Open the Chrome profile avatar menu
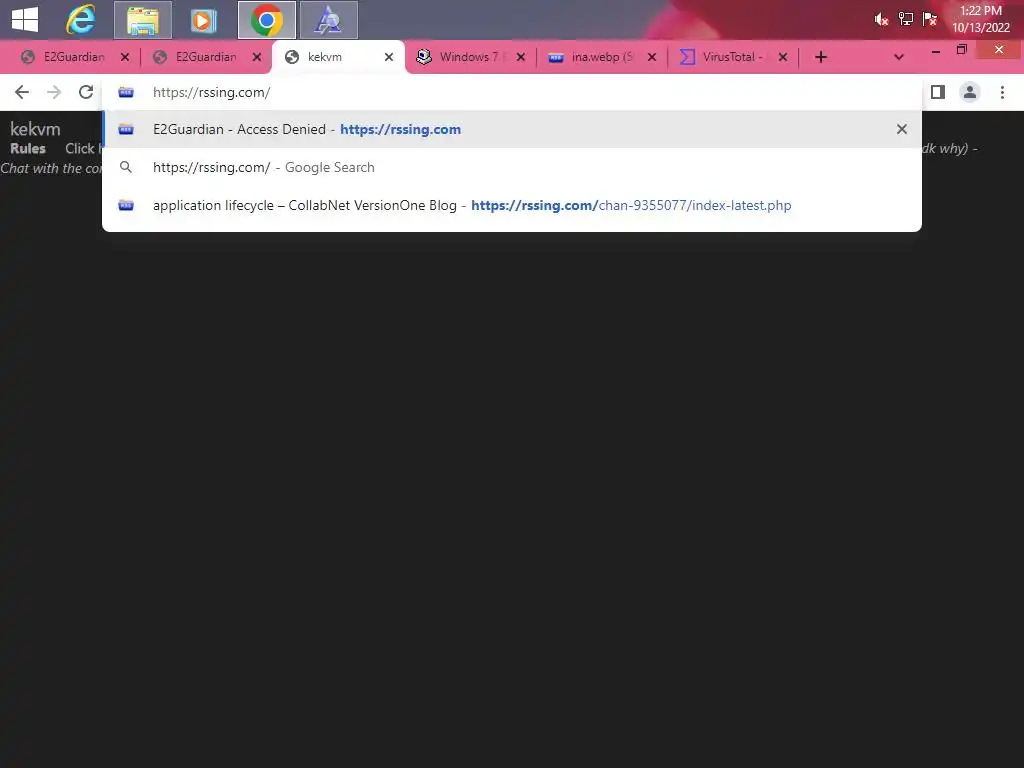The height and width of the screenshot is (768, 1024). pos(970,92)
